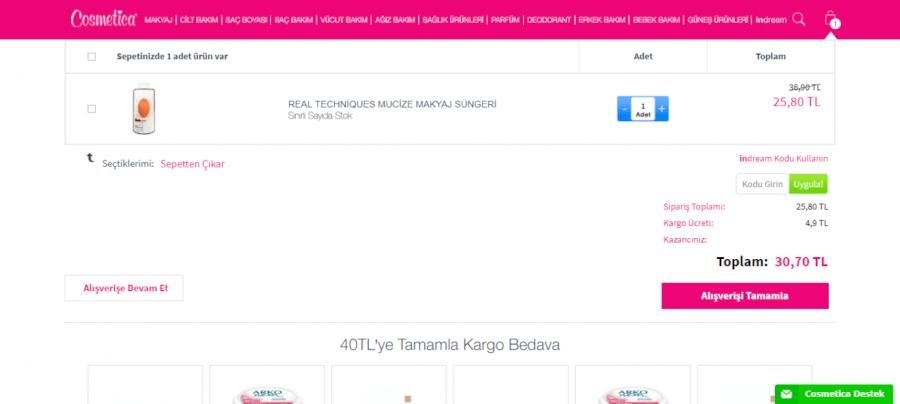
Task: Click the Kargo Ücreti 4,9 TL value
Action: point(817,223)
